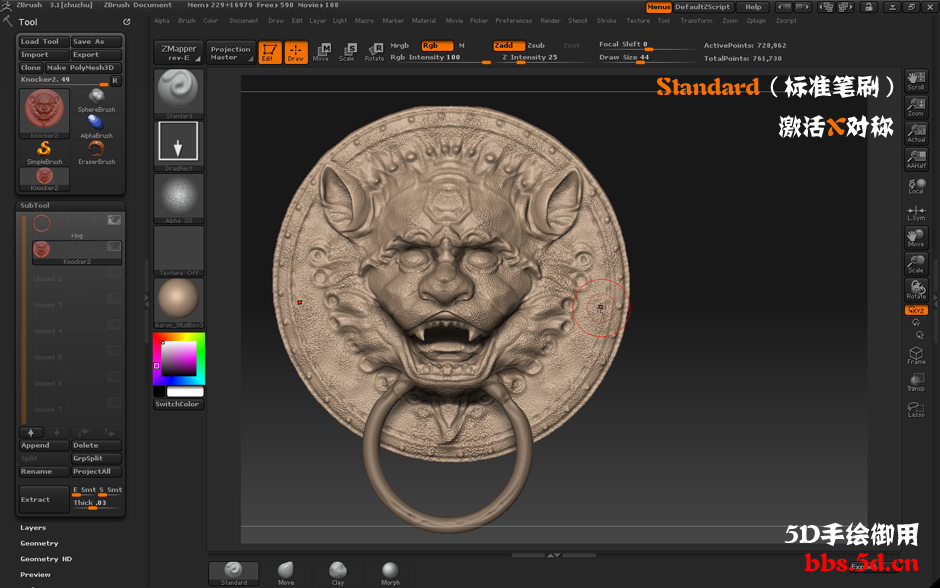
Task: Select the AlphaBrush tool
Action: point(97,127)
